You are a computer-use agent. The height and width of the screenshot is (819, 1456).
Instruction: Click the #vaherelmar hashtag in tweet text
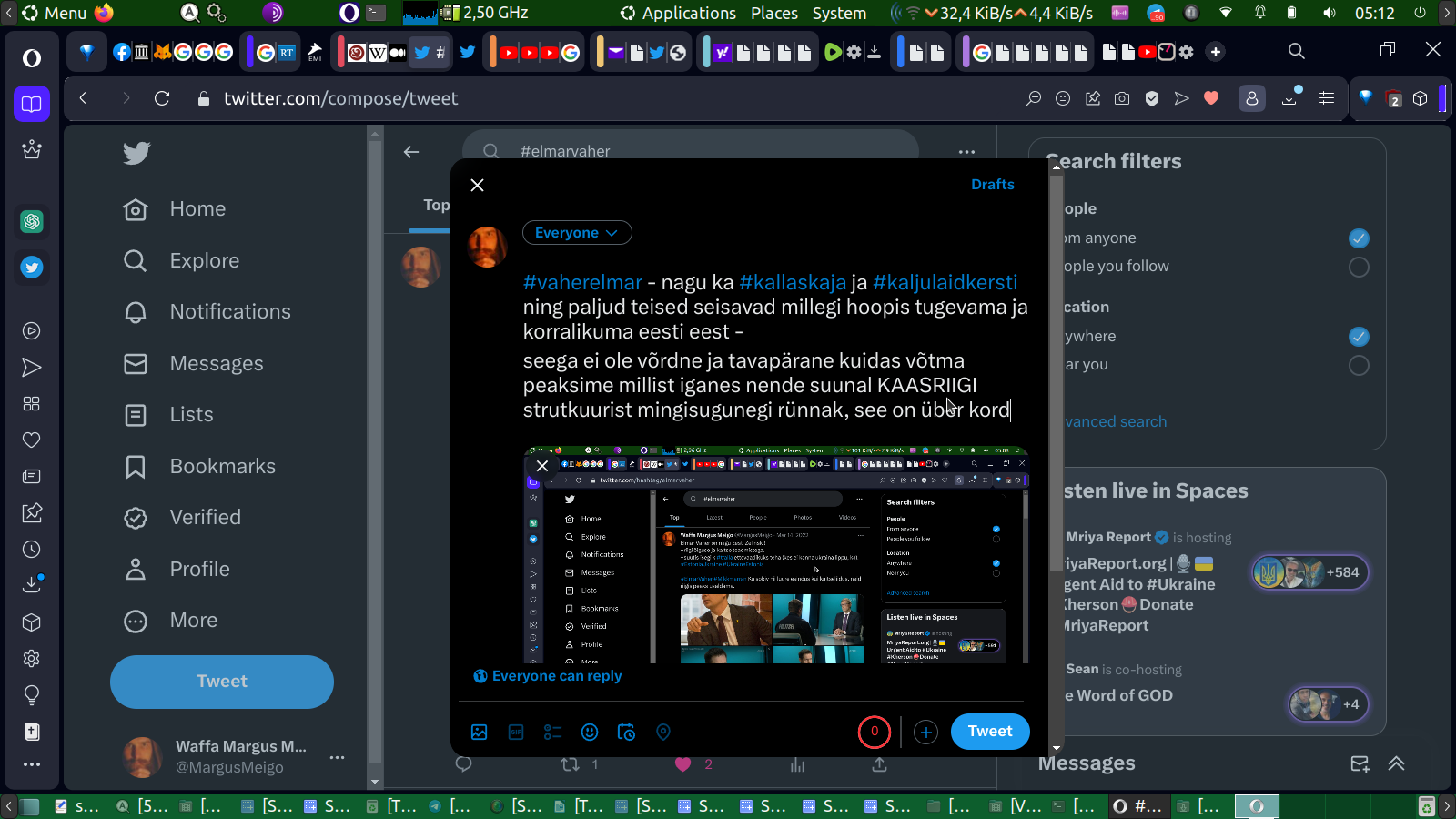click(x=582, y=282)
